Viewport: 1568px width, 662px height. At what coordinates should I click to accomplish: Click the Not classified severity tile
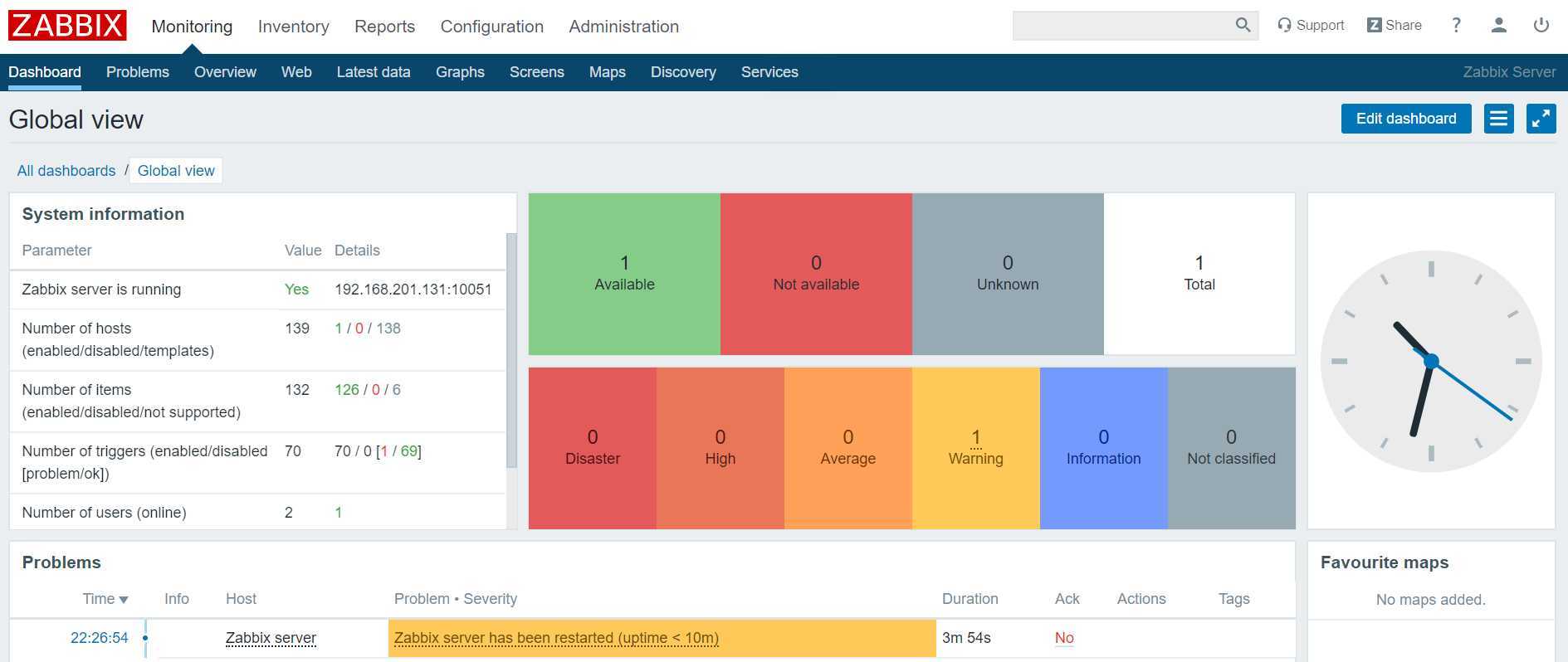1232,448
